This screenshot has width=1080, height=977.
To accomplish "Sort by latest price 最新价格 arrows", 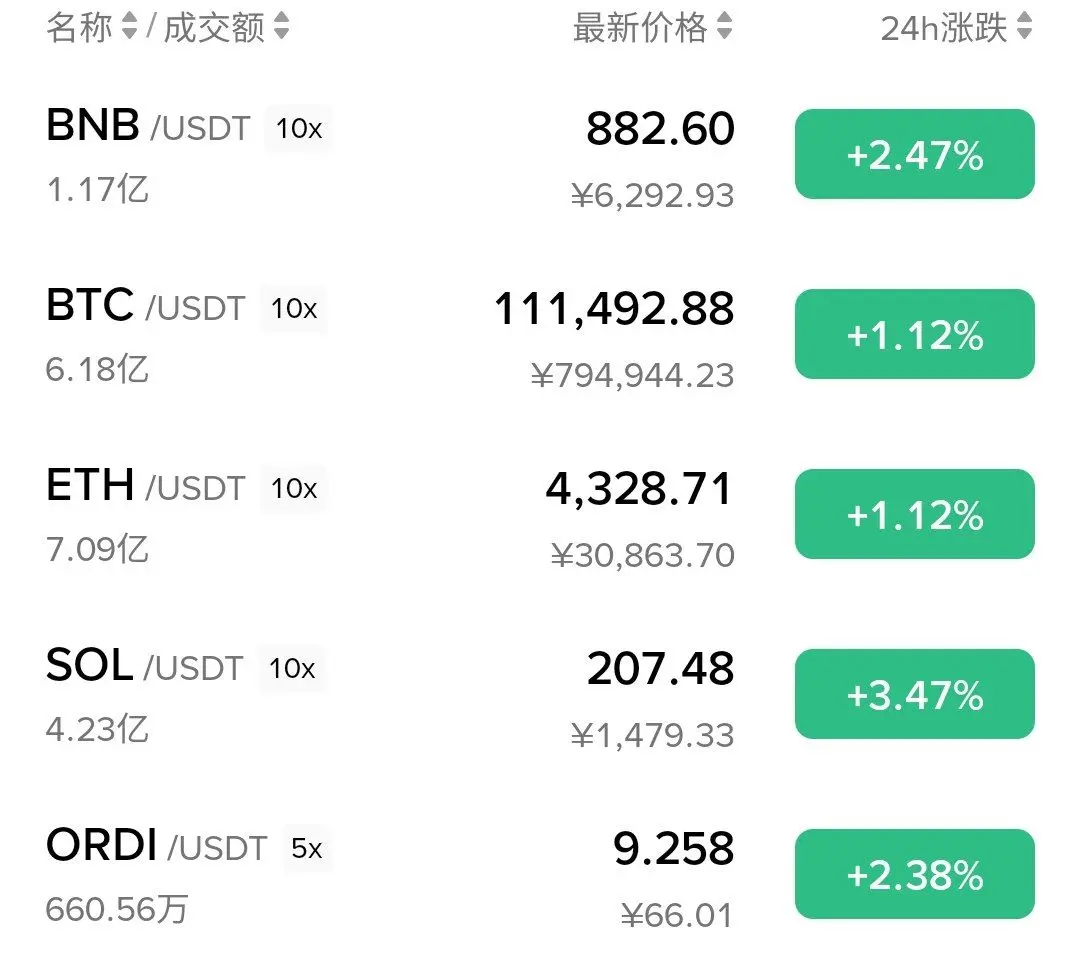I will pos(724,27).
